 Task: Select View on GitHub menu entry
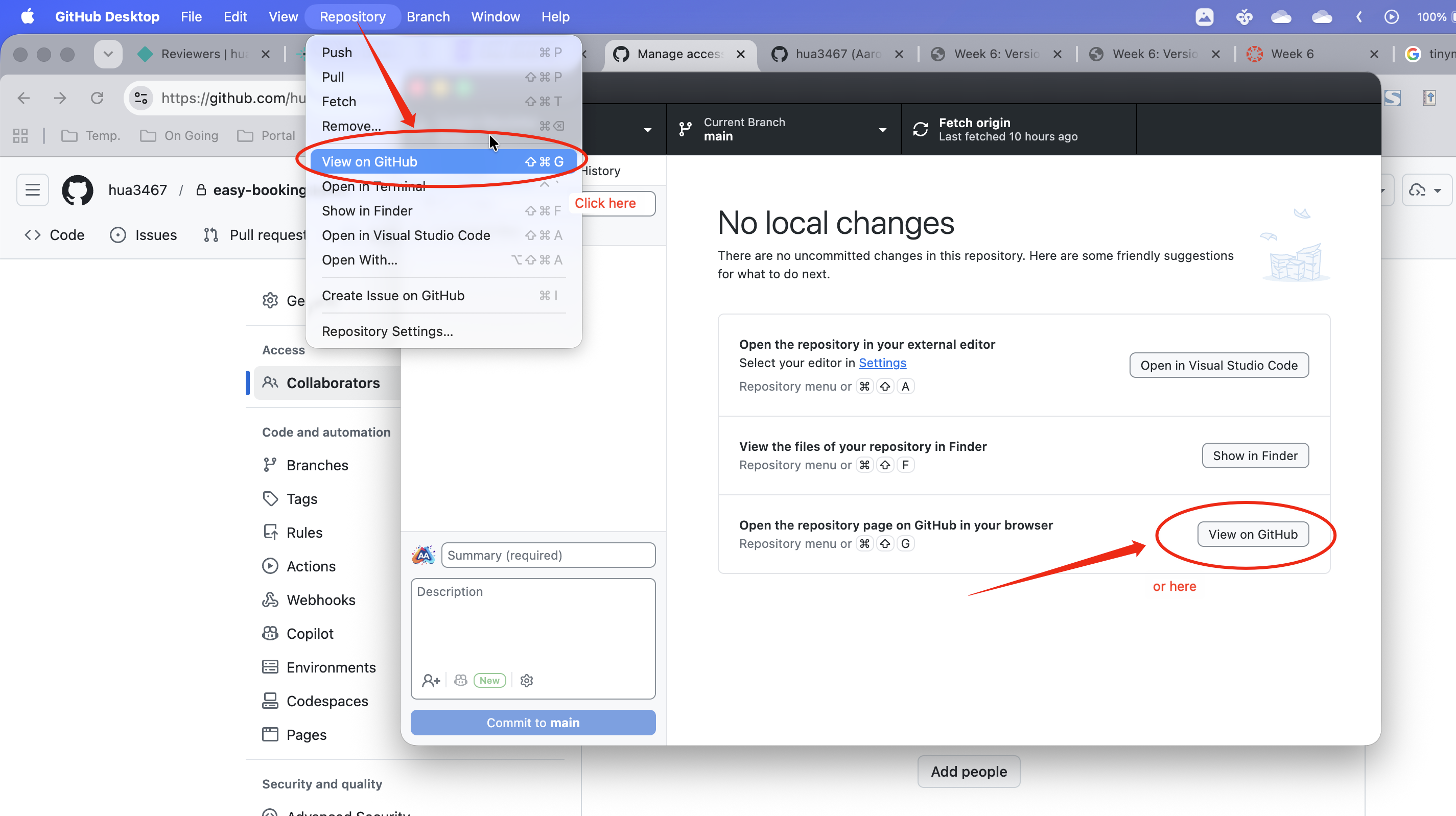pos(442,162)
